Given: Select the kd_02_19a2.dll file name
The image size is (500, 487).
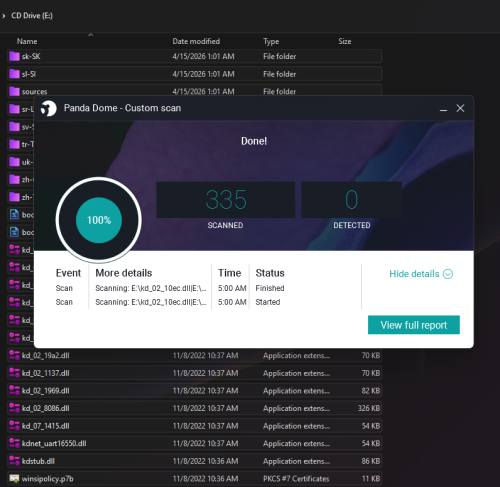Looking at the screenshot, I should pos(46,356).
